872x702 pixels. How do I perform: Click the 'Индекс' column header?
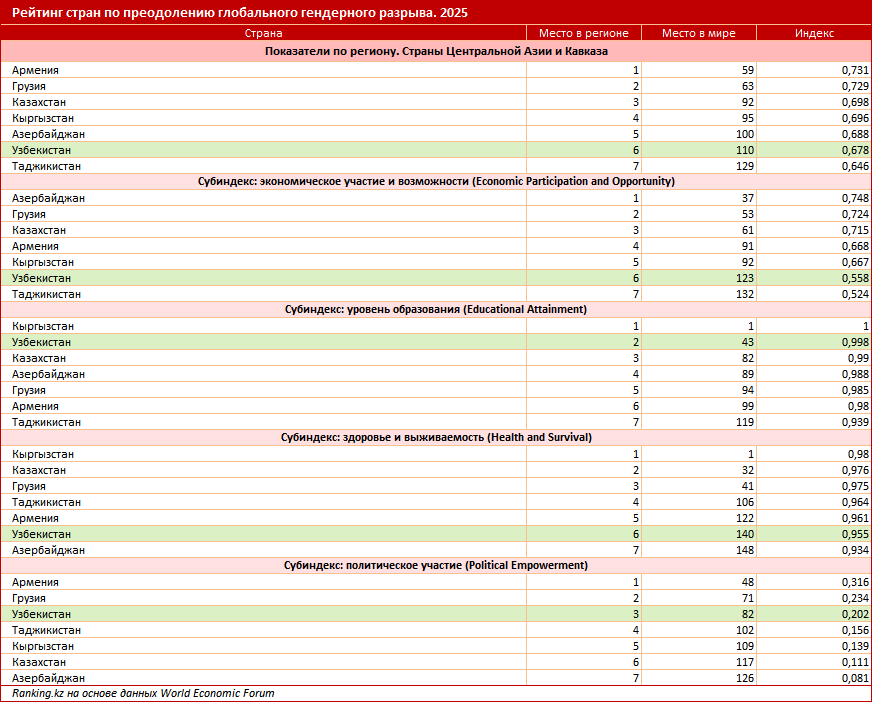[x=814, y=33]
